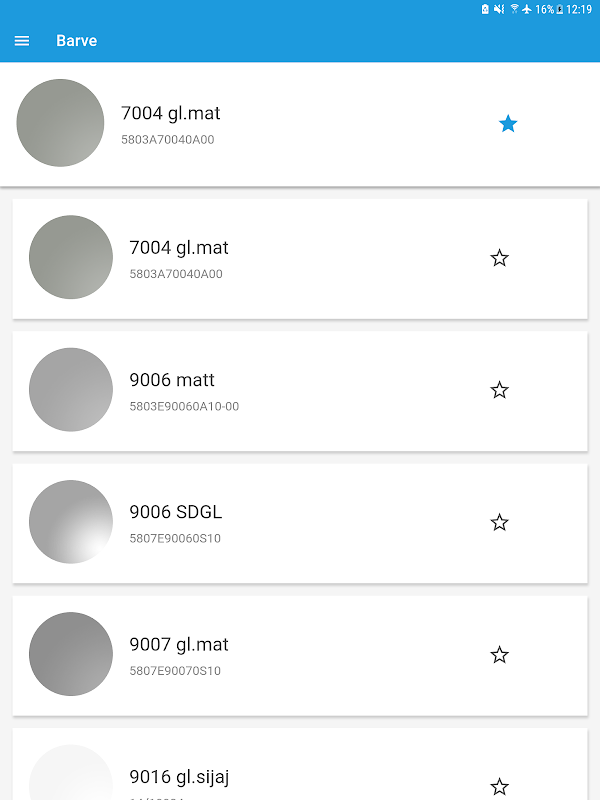
Task: Tap the star on 9016 gl.sijaj
Action: (x=500, y=786)
